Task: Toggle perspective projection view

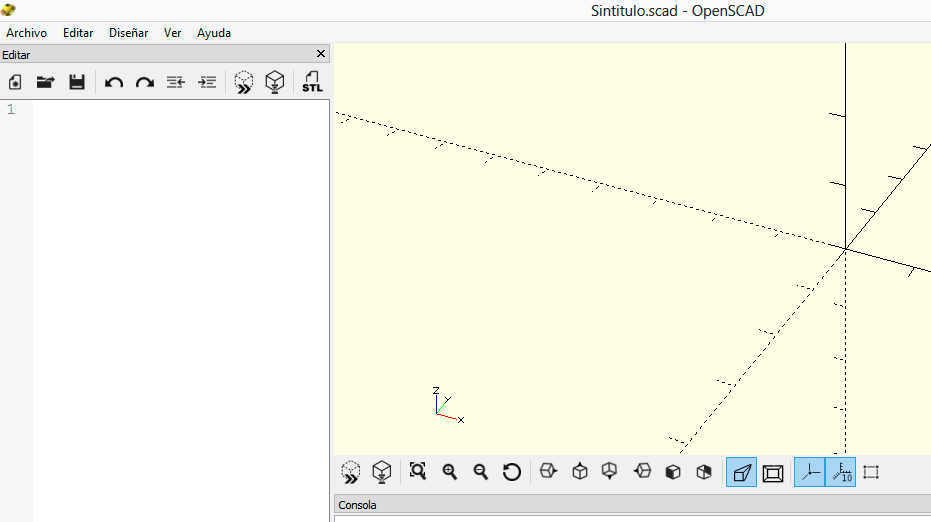Action: click(741, 471)
